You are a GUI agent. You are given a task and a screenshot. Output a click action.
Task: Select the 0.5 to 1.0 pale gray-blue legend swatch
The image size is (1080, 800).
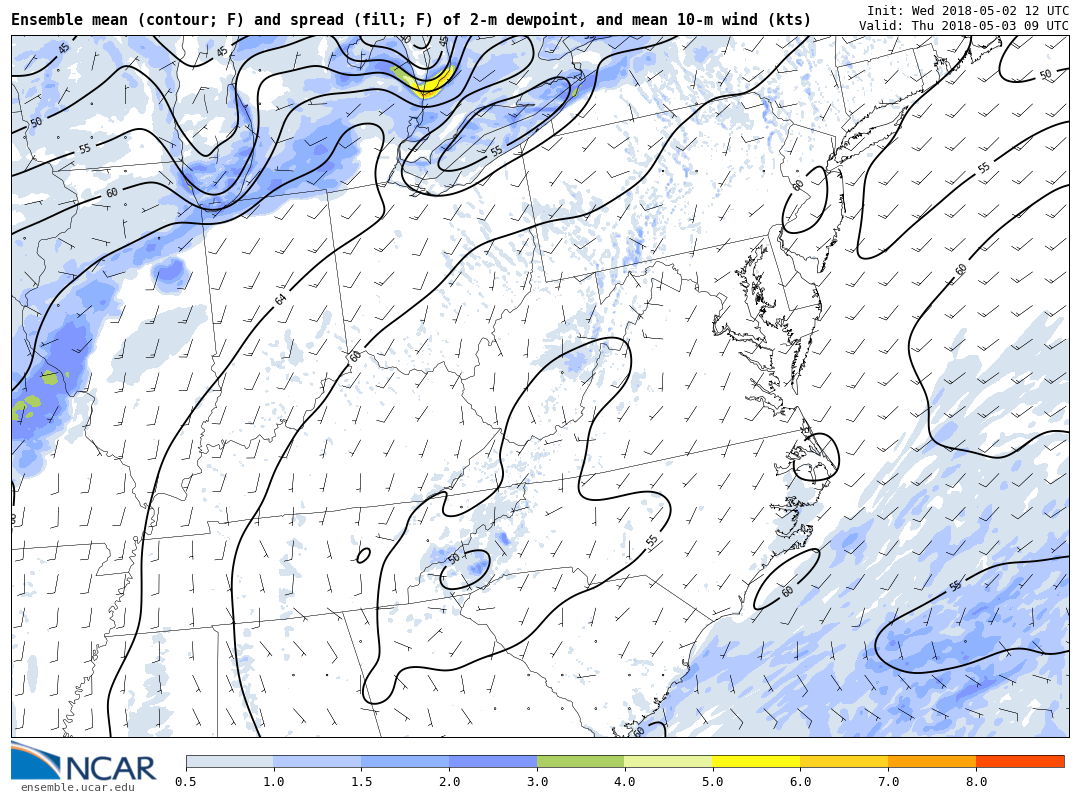coord(230,761)
